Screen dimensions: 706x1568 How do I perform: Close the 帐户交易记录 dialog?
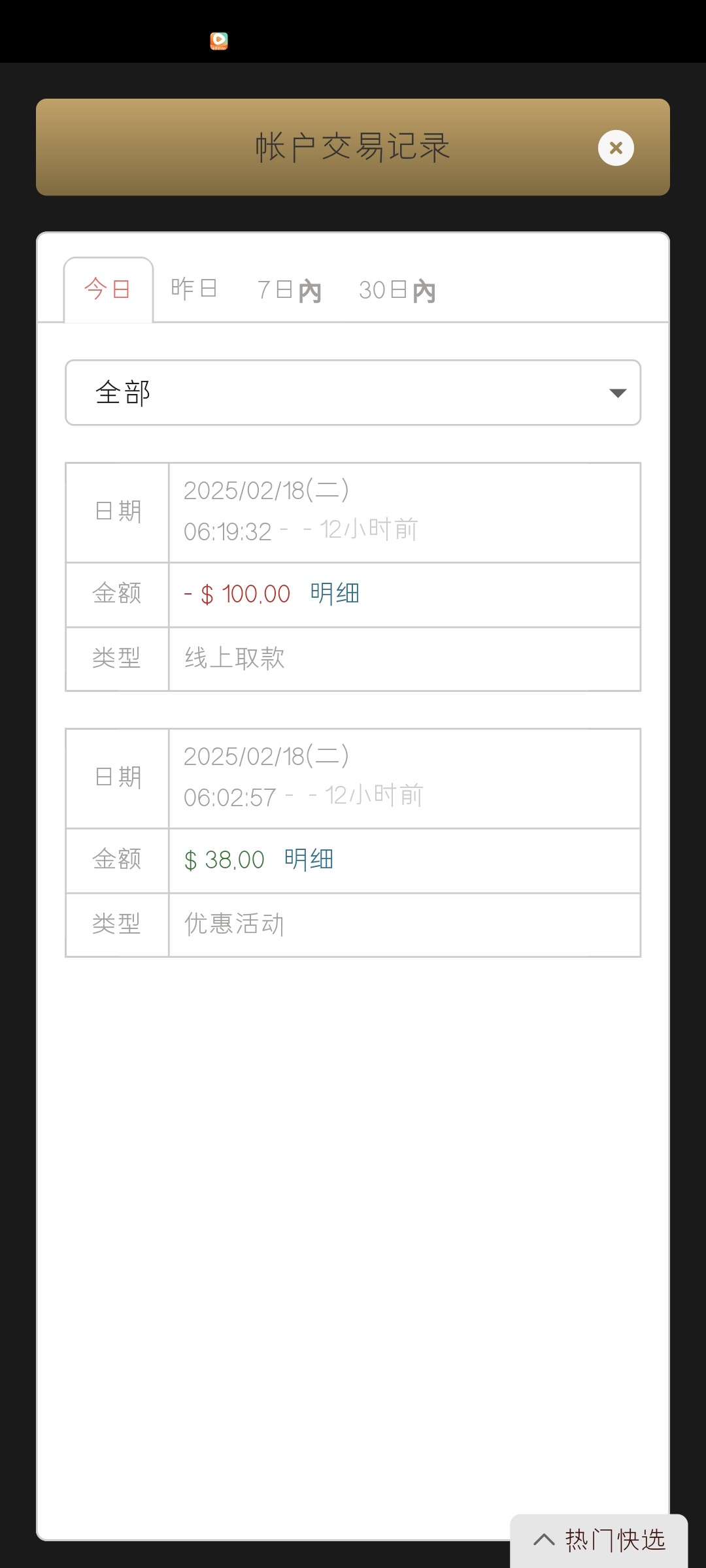616,148
